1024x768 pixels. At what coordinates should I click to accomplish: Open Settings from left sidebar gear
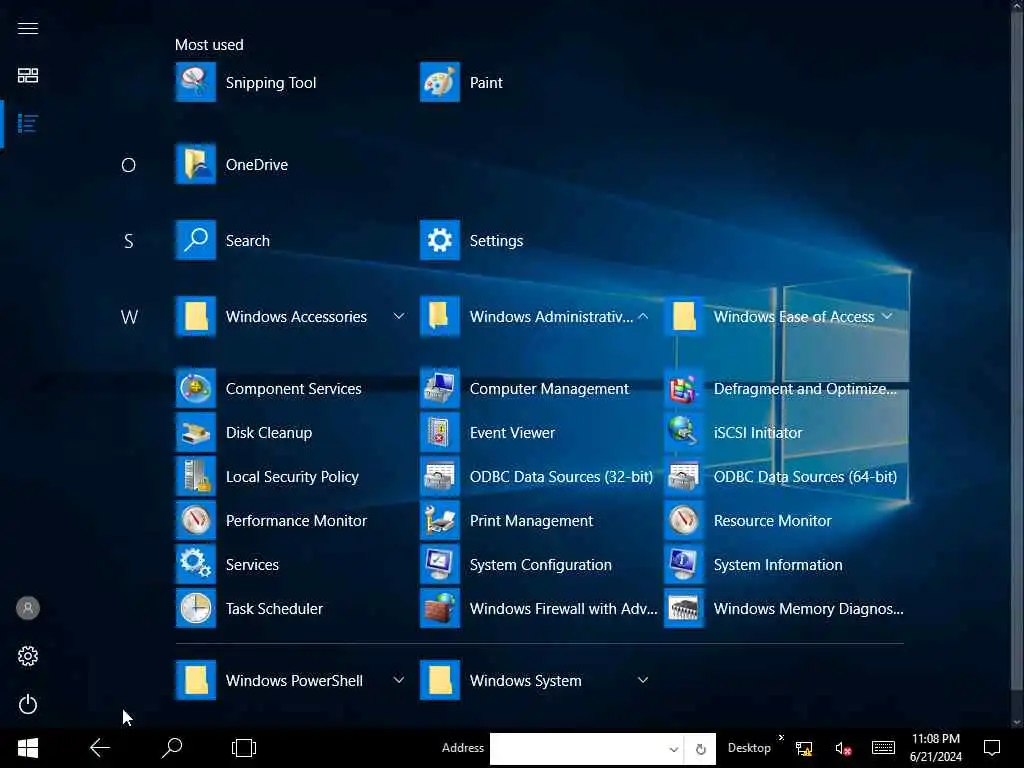(x=27, y=656)
